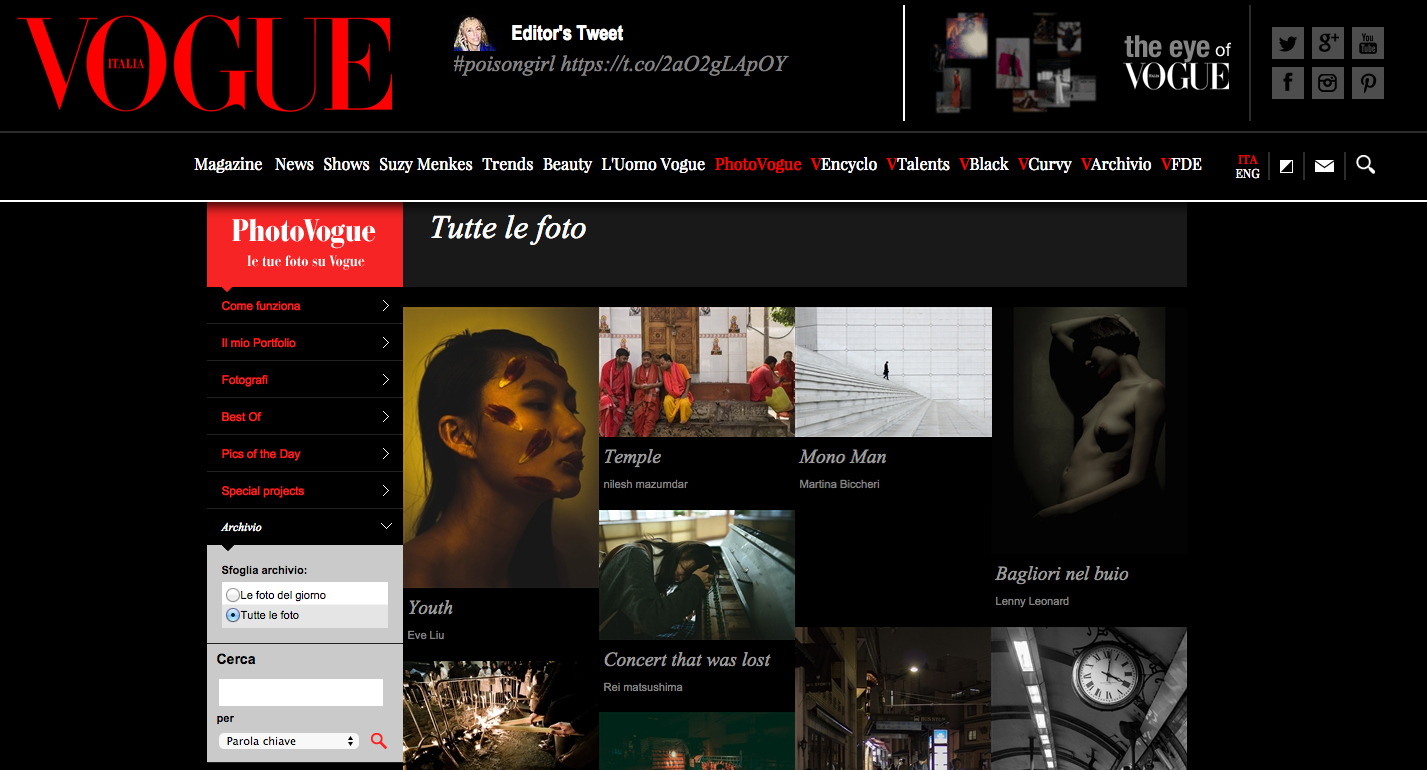Open Vogue Italia's Twitter page icon
The image size is (1427, 770).
point(1288,43)
